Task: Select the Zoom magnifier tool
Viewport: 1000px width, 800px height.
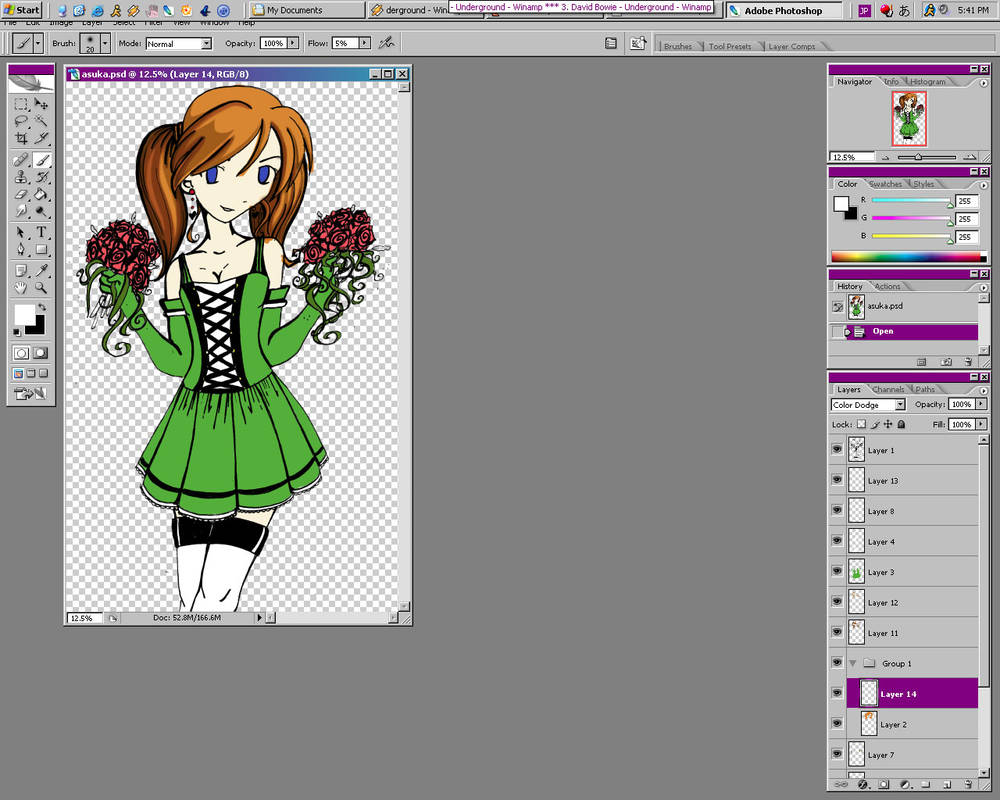Action: pyautogui.click(x=41, y=288)
